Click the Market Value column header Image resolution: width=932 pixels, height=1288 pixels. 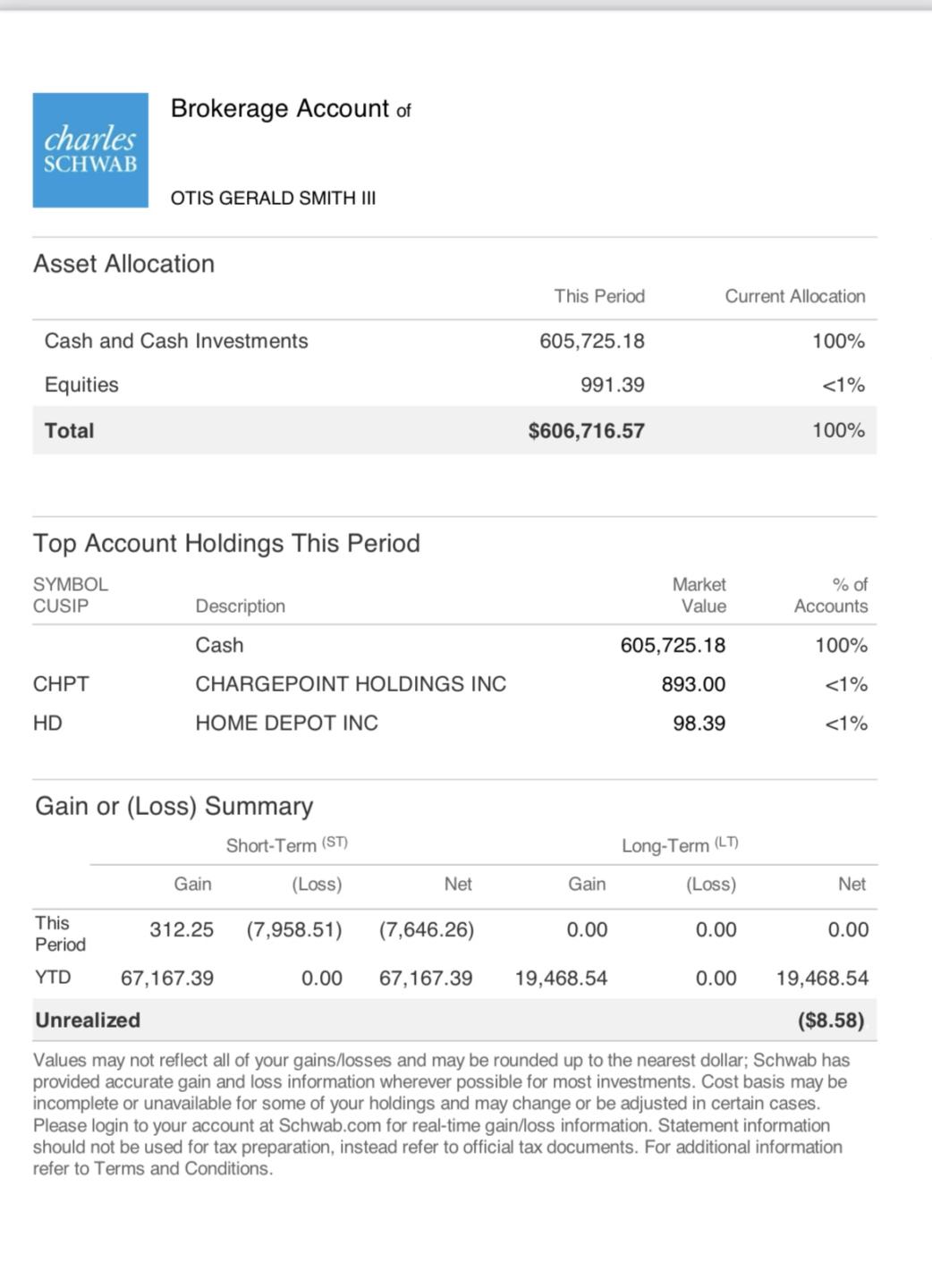(x=699, y=596)
